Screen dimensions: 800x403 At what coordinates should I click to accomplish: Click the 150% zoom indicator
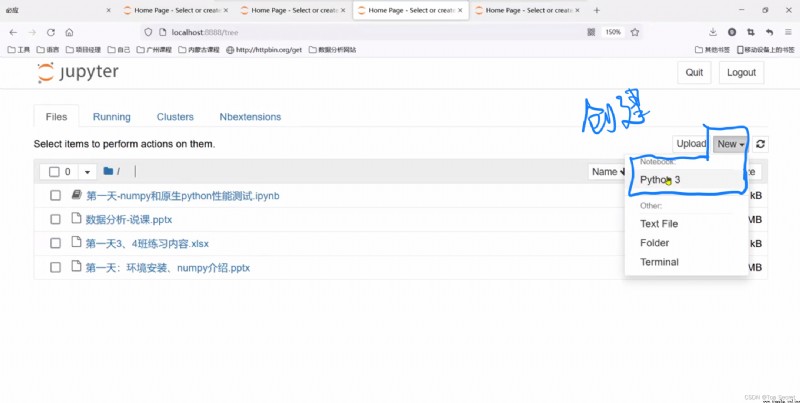pyautogui.click(x=613, y=32)
